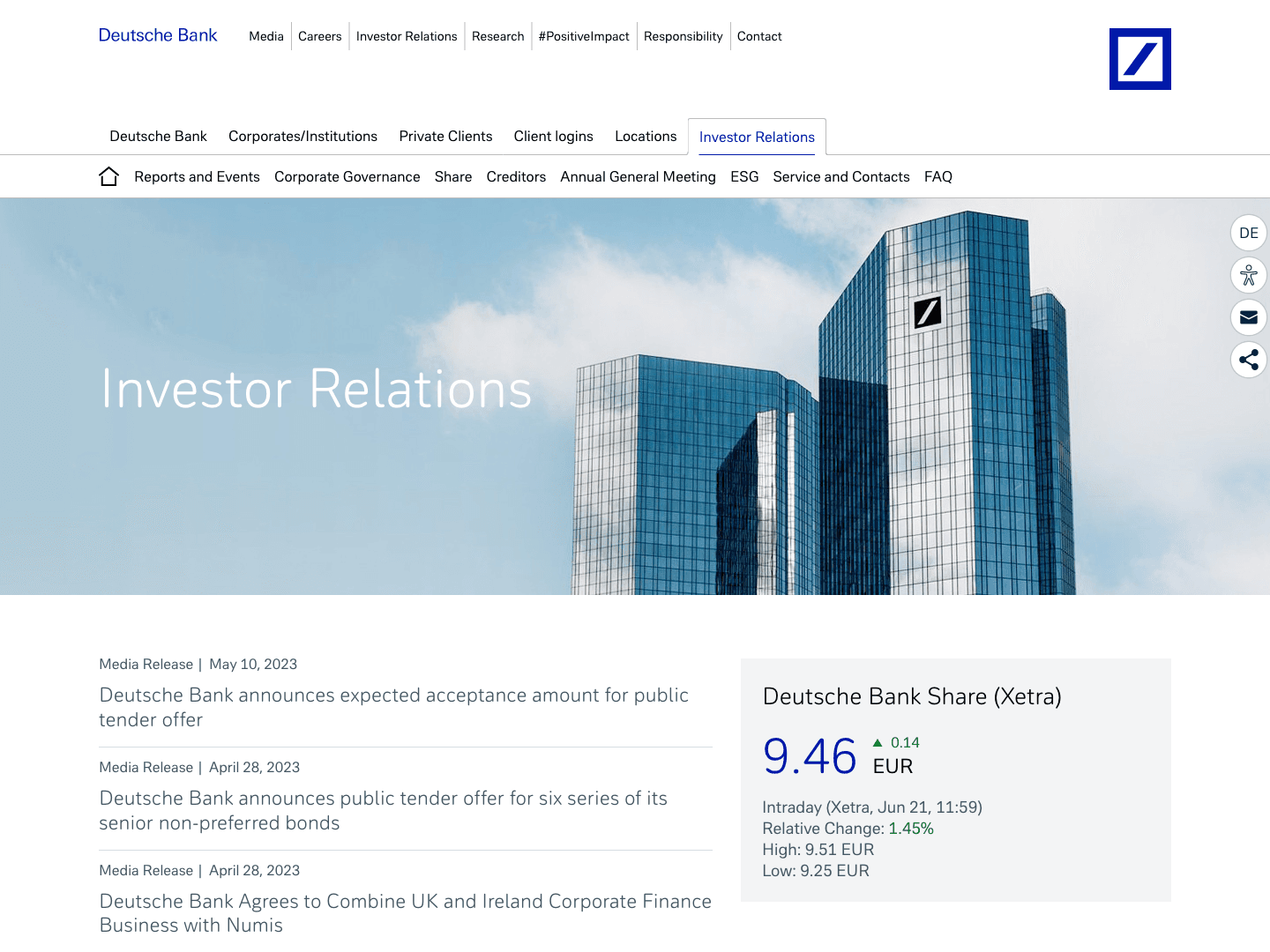
Task: Open the public tender offer media release
Action: (393, 707)
